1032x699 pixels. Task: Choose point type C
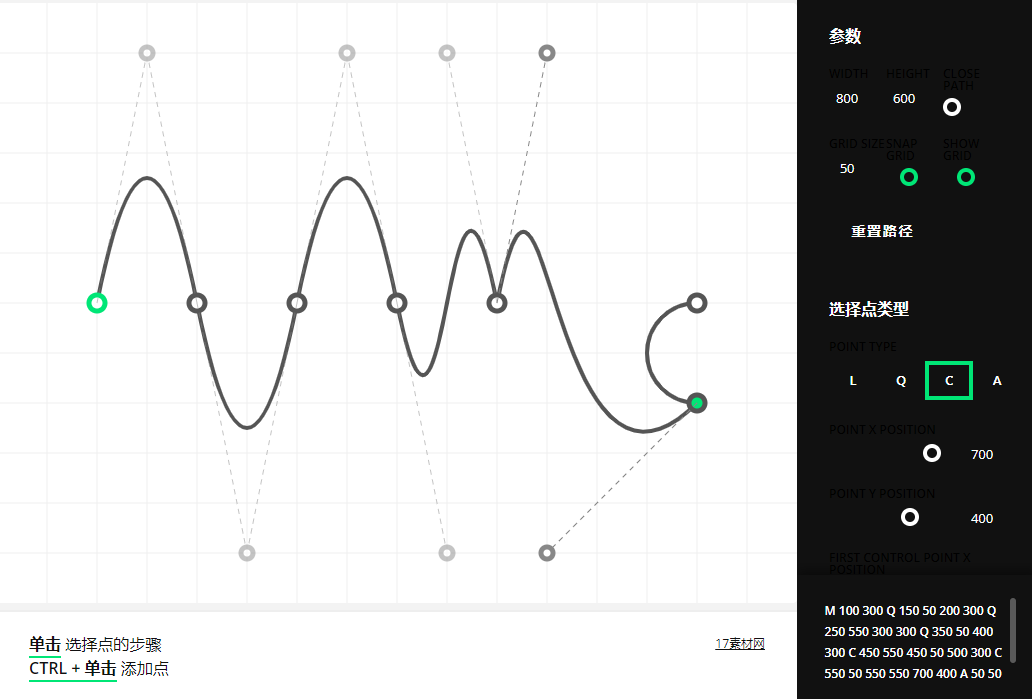click(949, 380)
